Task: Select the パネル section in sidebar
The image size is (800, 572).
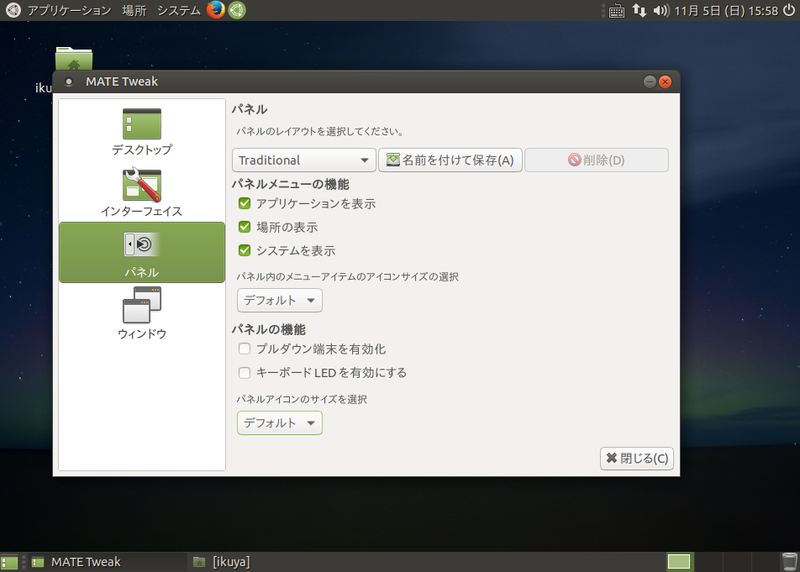Action: pos(142,252)
